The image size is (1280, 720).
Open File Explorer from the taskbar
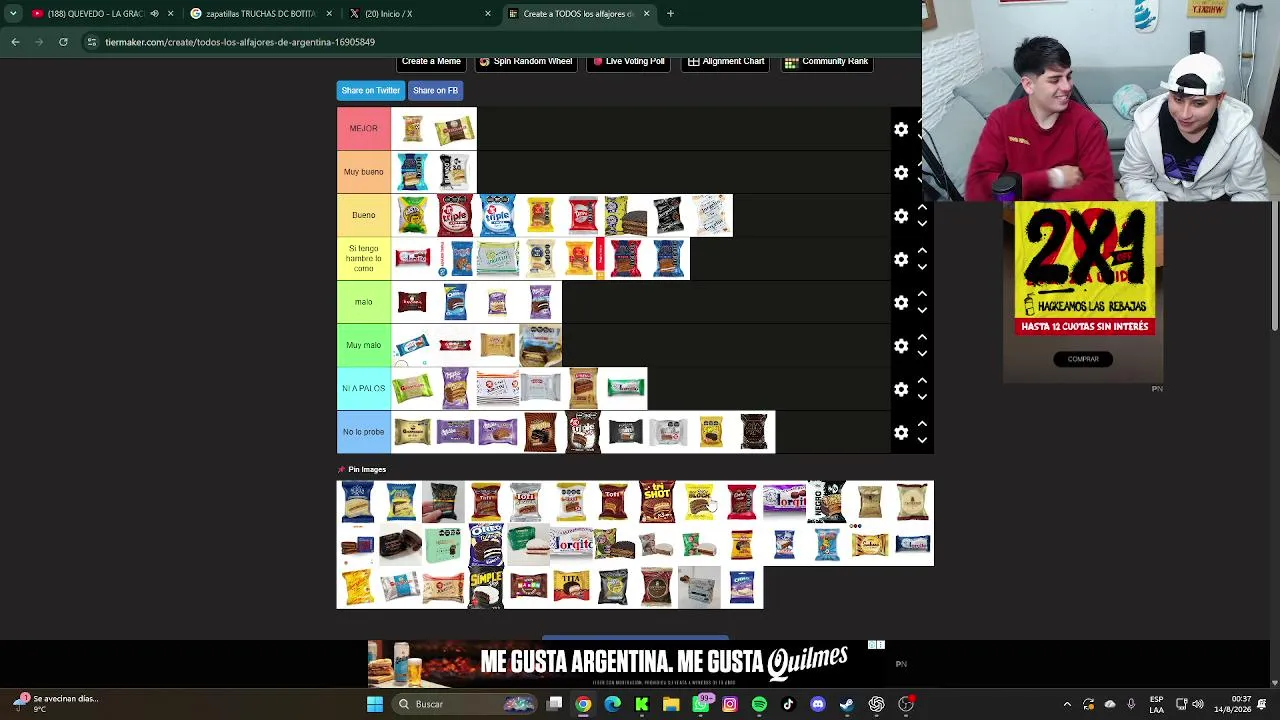[x=671, y=704]
